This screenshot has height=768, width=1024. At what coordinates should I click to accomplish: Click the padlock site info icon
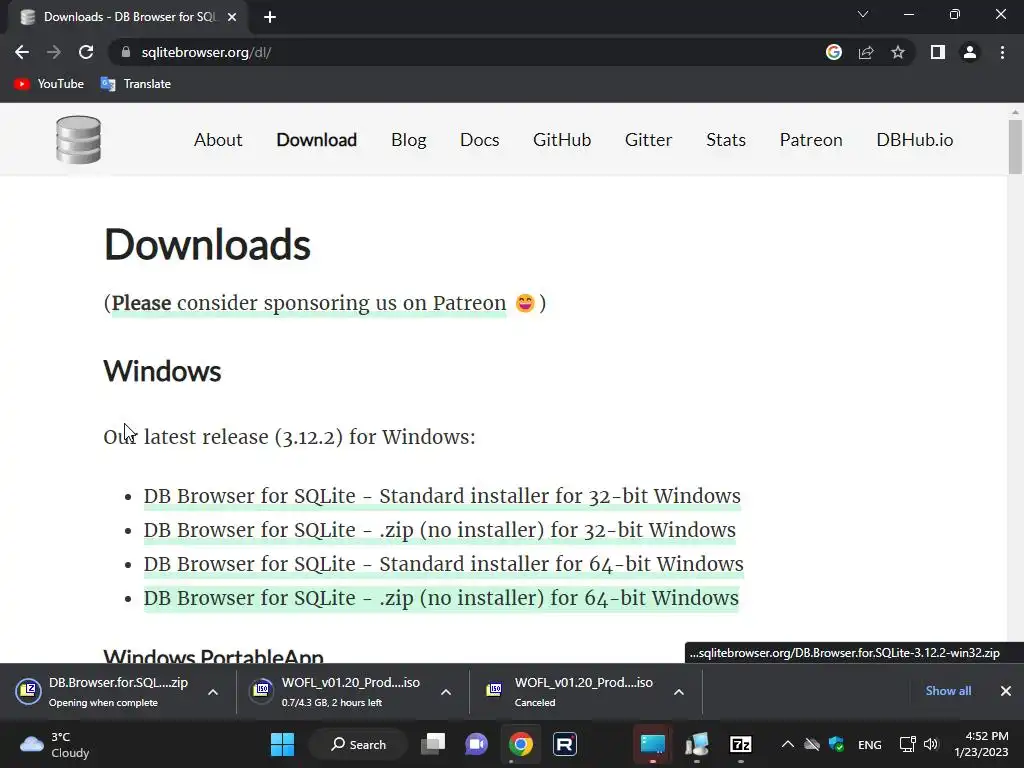click(x=126, y=52)
